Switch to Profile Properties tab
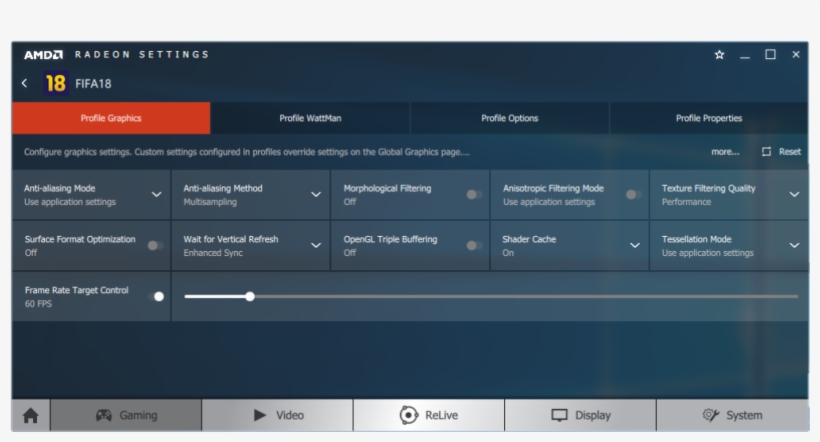Viewport: 820px width, 442px height. click(709, 118)
